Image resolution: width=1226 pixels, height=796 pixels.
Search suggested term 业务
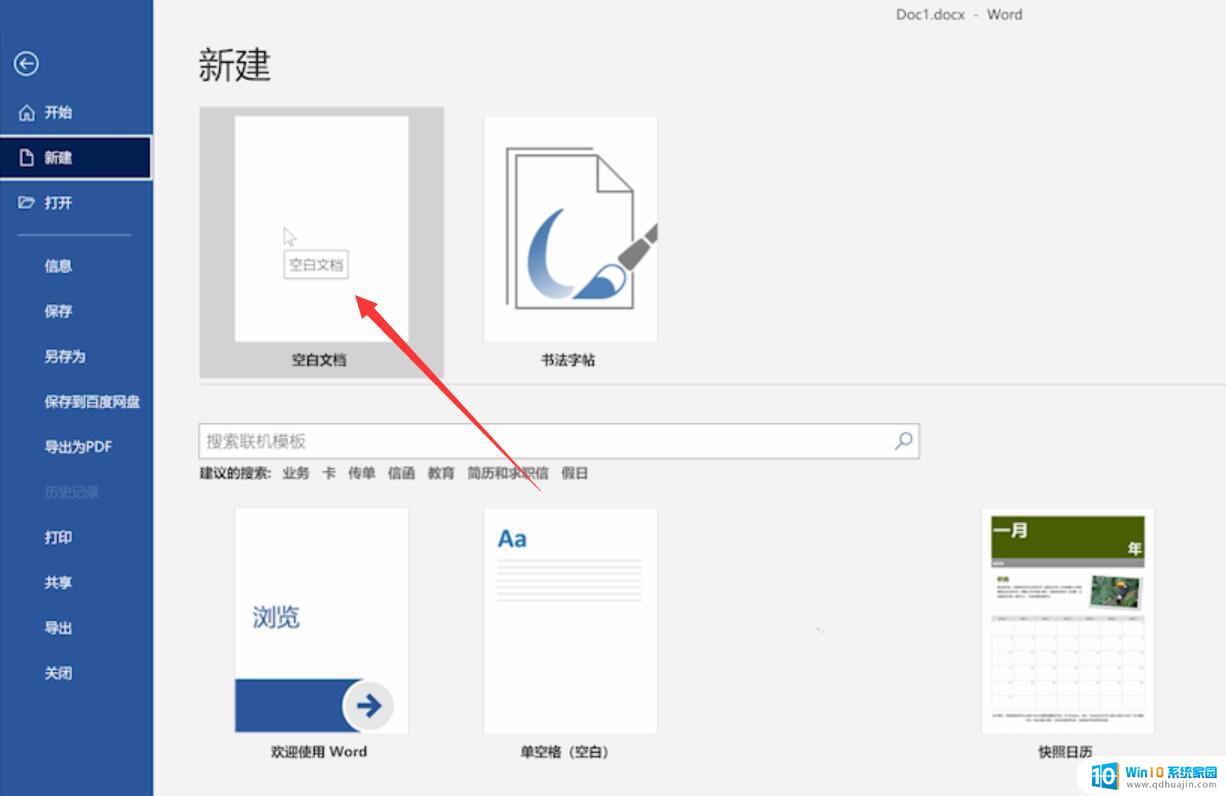296,473
